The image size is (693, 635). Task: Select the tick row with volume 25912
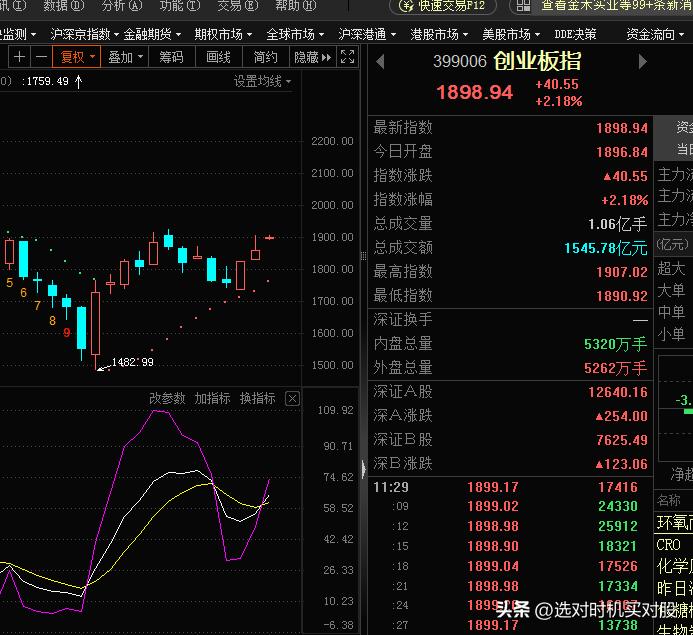click(510, 526)
